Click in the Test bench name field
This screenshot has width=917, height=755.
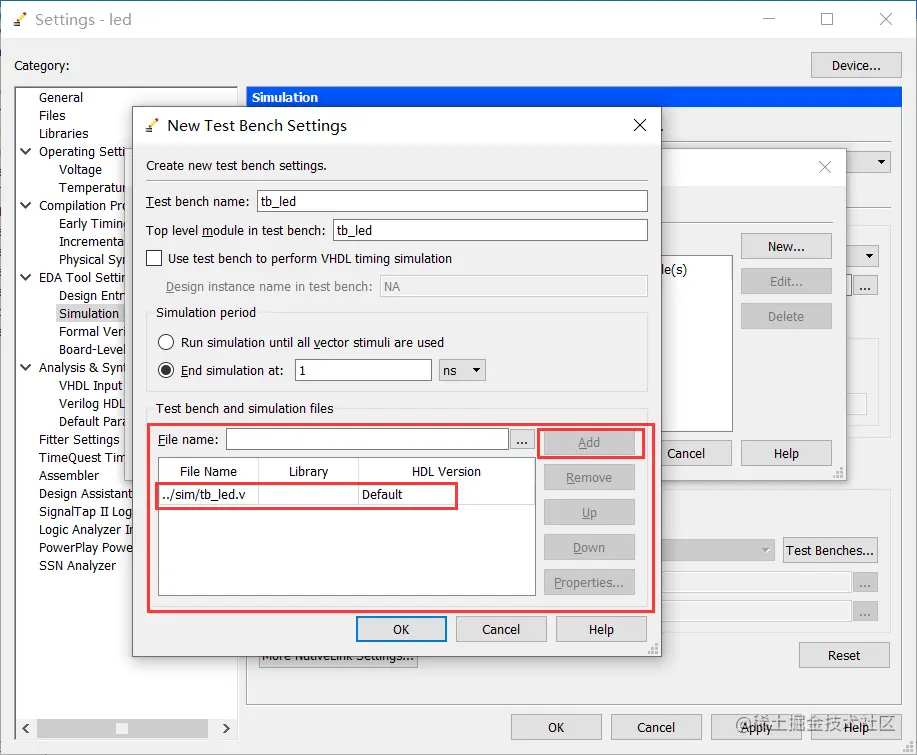coord(452,201)
